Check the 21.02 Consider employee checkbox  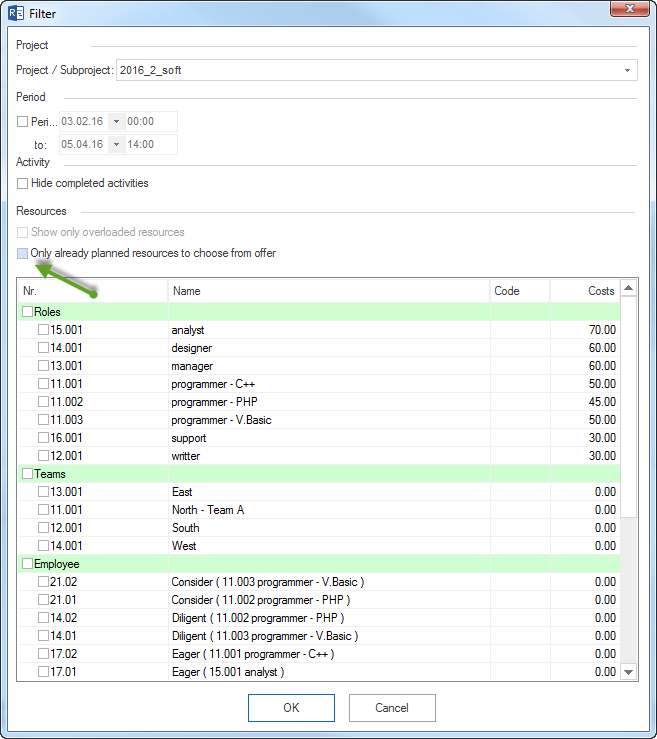43,582
